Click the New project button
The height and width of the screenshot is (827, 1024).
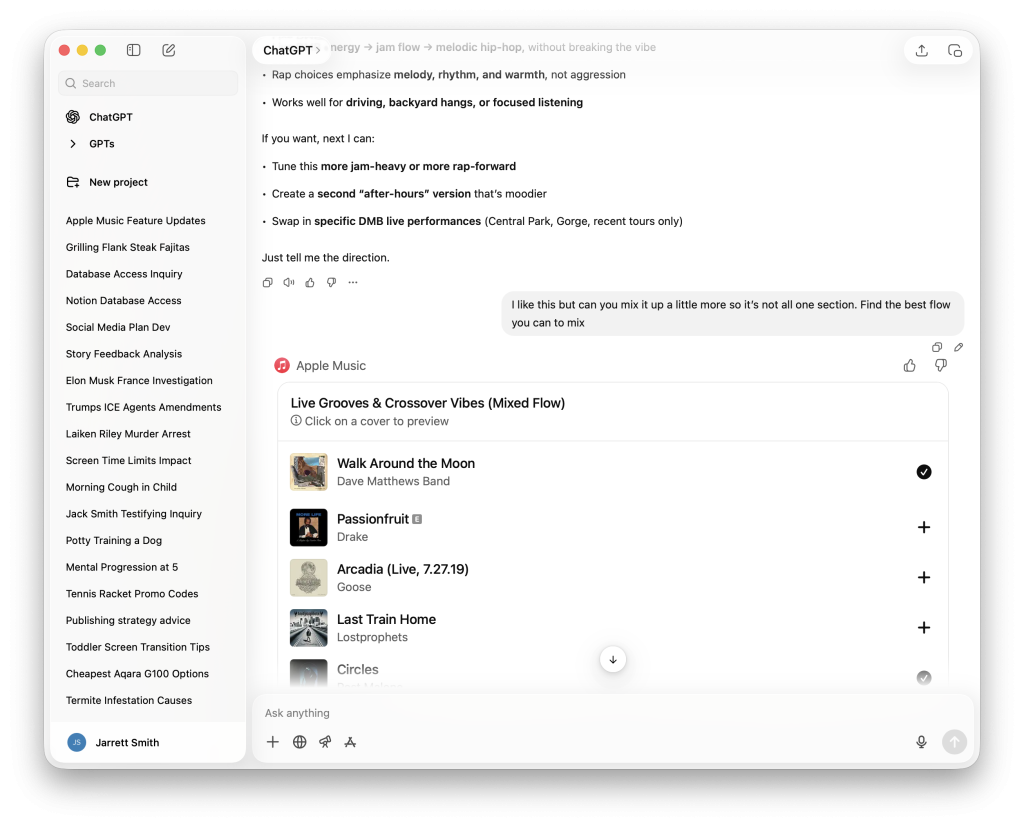pos(116,182)
